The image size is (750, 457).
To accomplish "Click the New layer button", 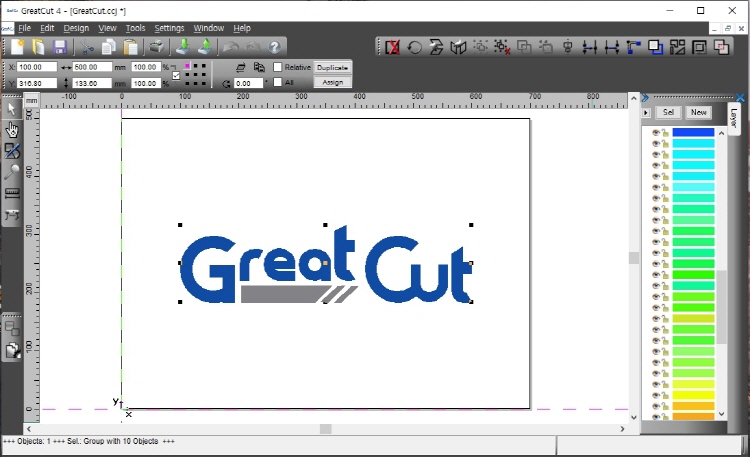I will click(698, 112).
